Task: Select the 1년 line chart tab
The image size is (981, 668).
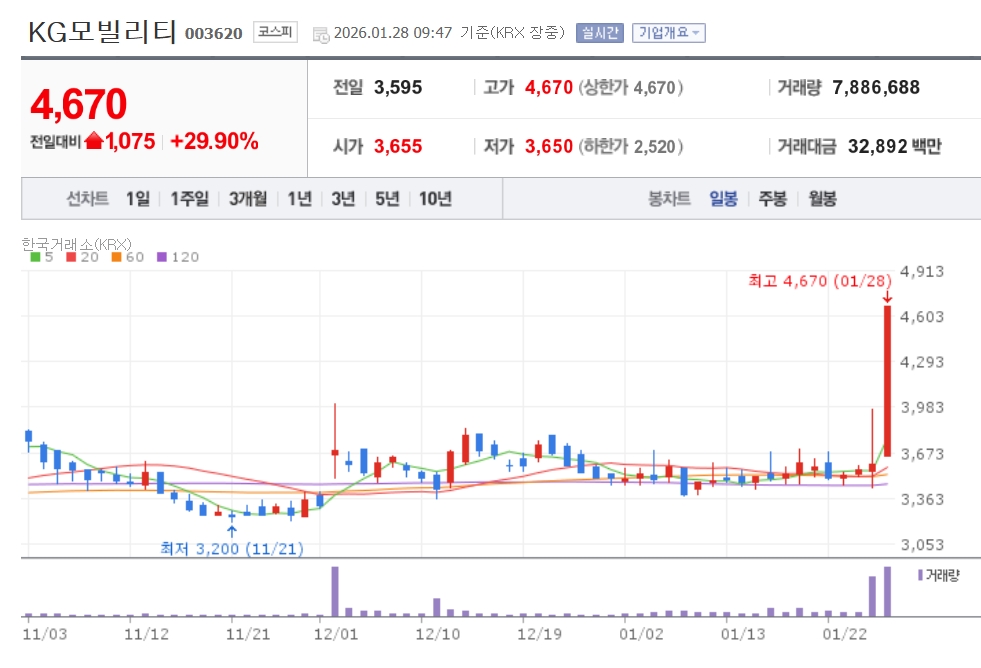Action: coord(300,199)
